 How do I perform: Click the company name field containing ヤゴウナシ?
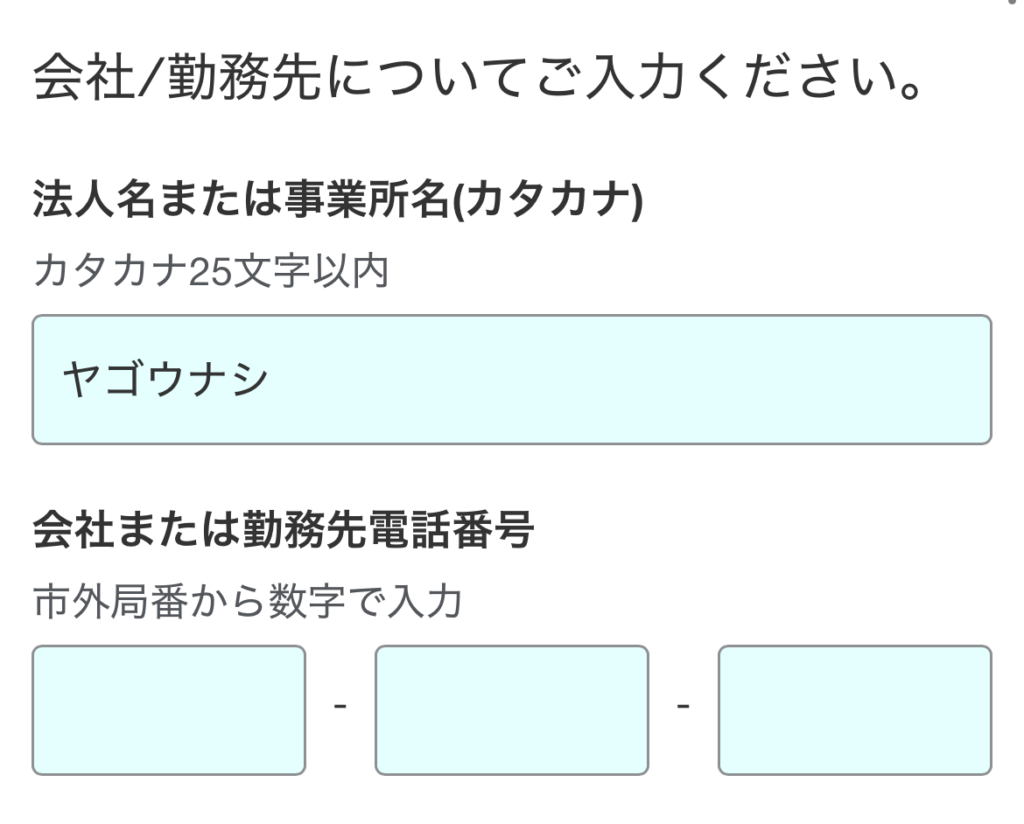512,380
